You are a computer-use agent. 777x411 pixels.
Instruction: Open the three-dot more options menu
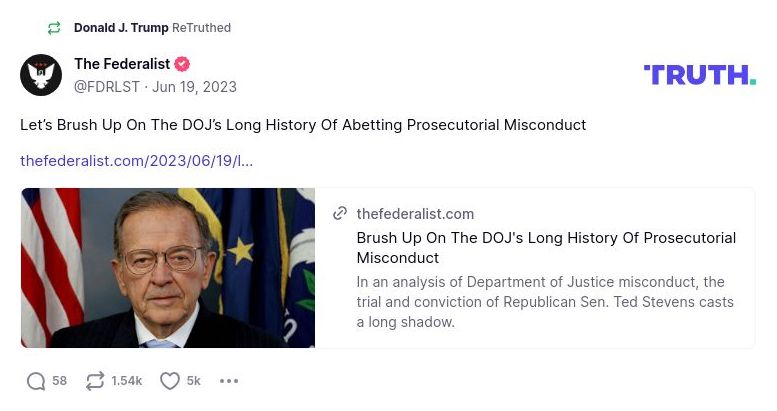coord(229,381)
